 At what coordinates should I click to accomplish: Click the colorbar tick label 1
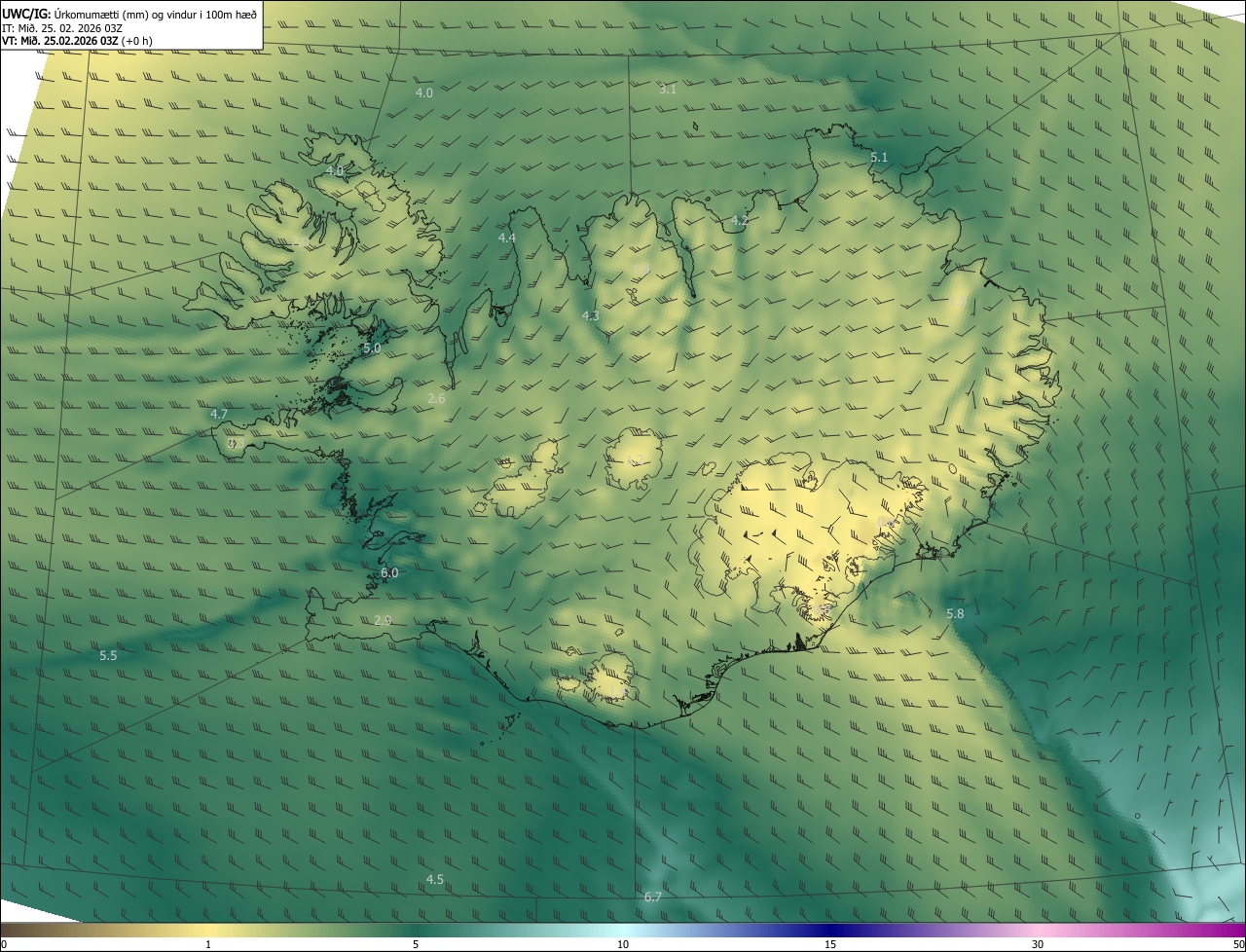208,944
